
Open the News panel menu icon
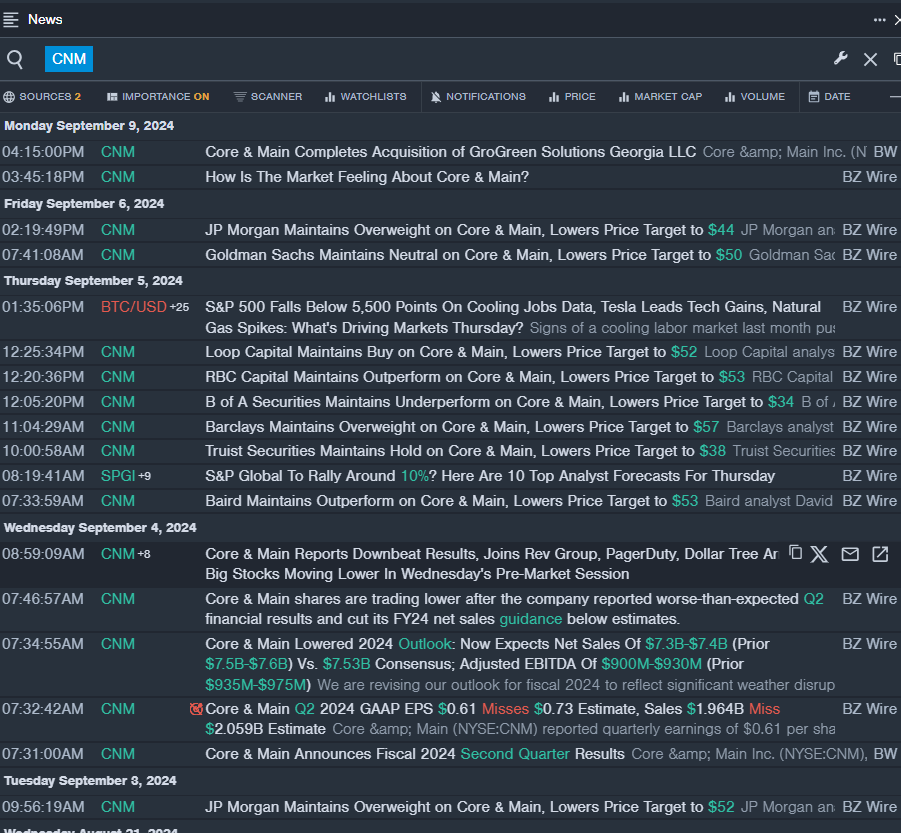[11, 19]
